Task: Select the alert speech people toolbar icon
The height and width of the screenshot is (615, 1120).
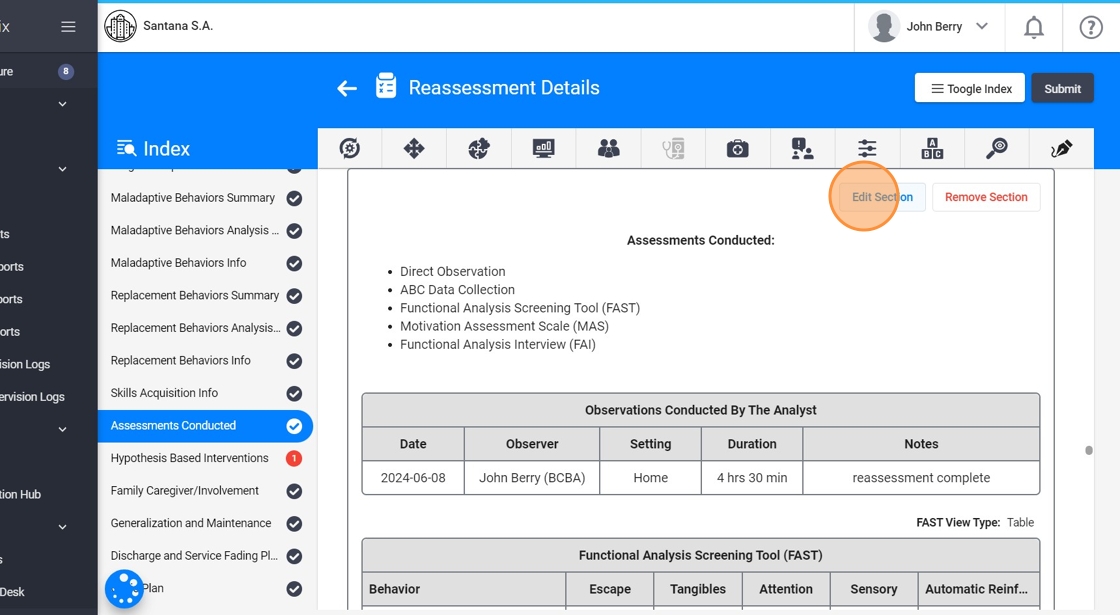Action: (x=802, y=149)
